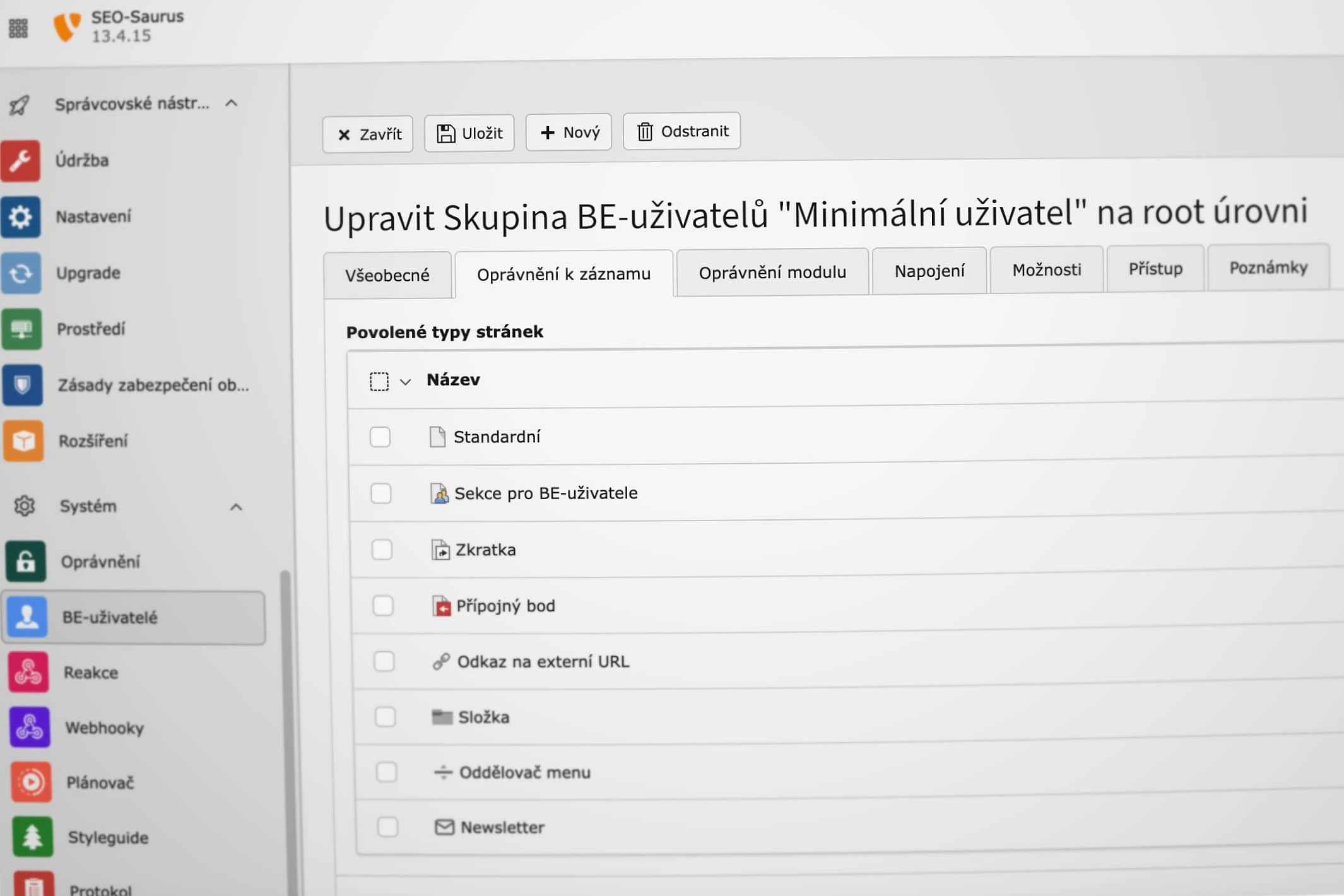Viewport: 1344px width, 896px height.
Task: Open the select-all dropdown arrow beside Název
Action: 406,382
